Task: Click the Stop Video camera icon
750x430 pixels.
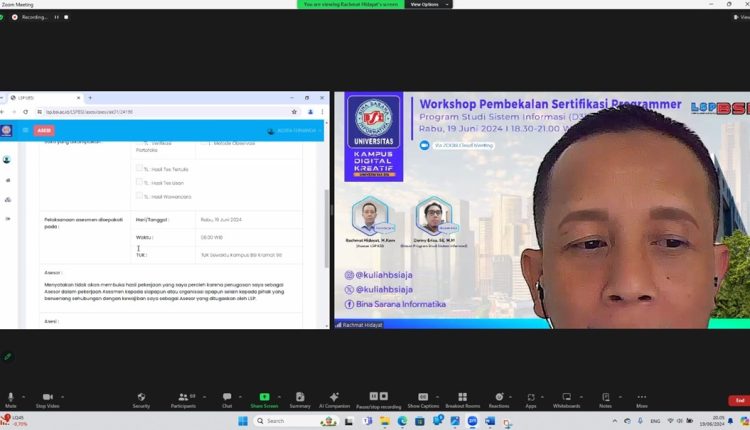Action: pyautogui.click(x=47, y=397)
